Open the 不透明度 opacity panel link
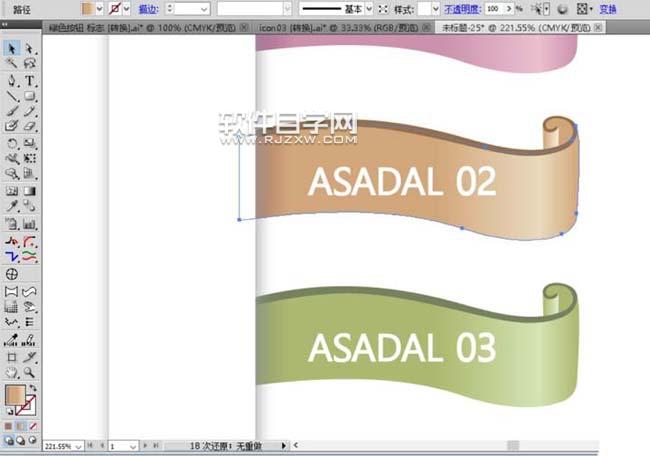 click(463, 9)
